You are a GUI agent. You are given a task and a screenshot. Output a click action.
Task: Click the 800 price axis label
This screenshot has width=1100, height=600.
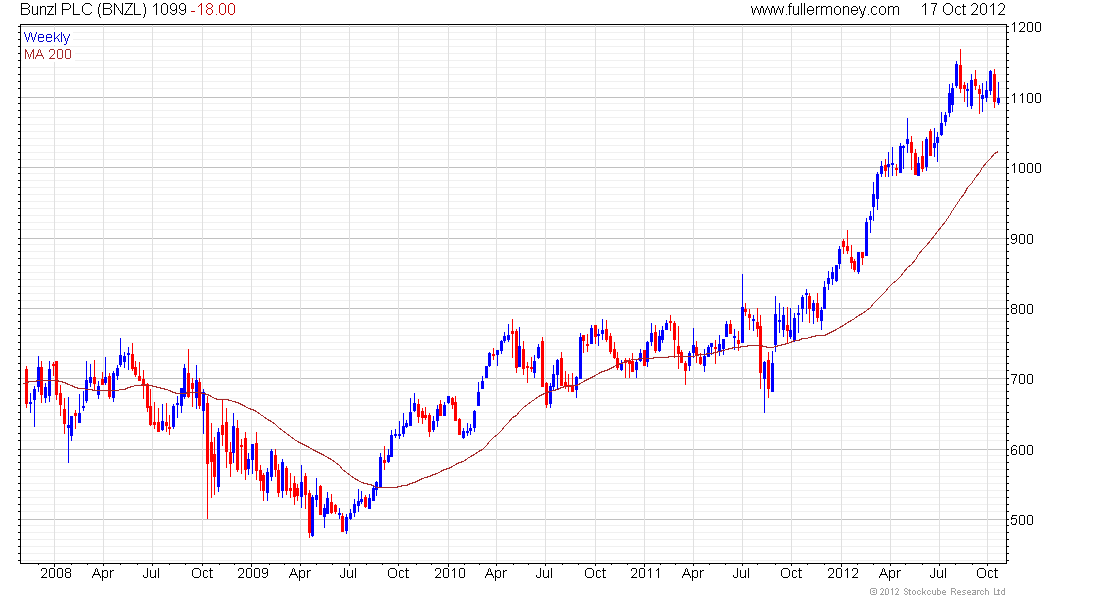click(1022, 309)
